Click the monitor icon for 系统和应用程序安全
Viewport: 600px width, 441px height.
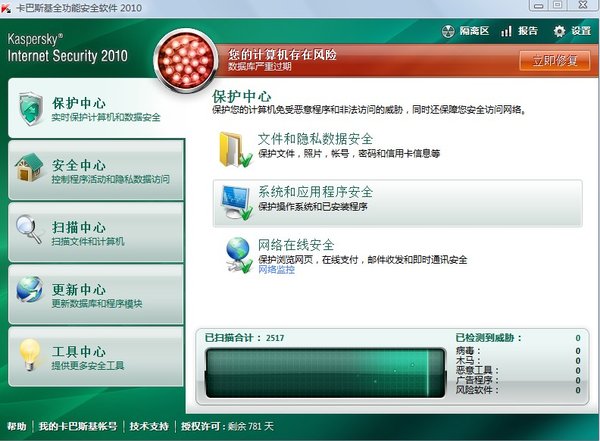pyautogui.click(x=236, y=203)
